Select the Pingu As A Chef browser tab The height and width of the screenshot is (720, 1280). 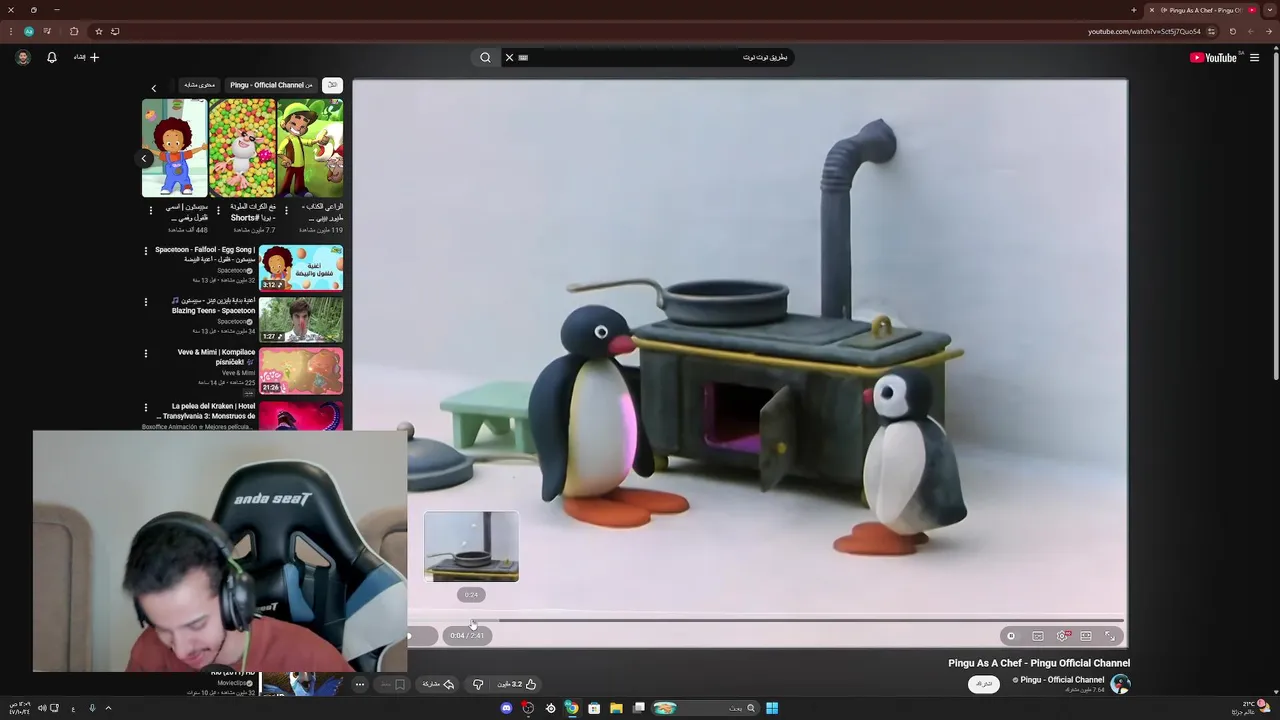1204,10
